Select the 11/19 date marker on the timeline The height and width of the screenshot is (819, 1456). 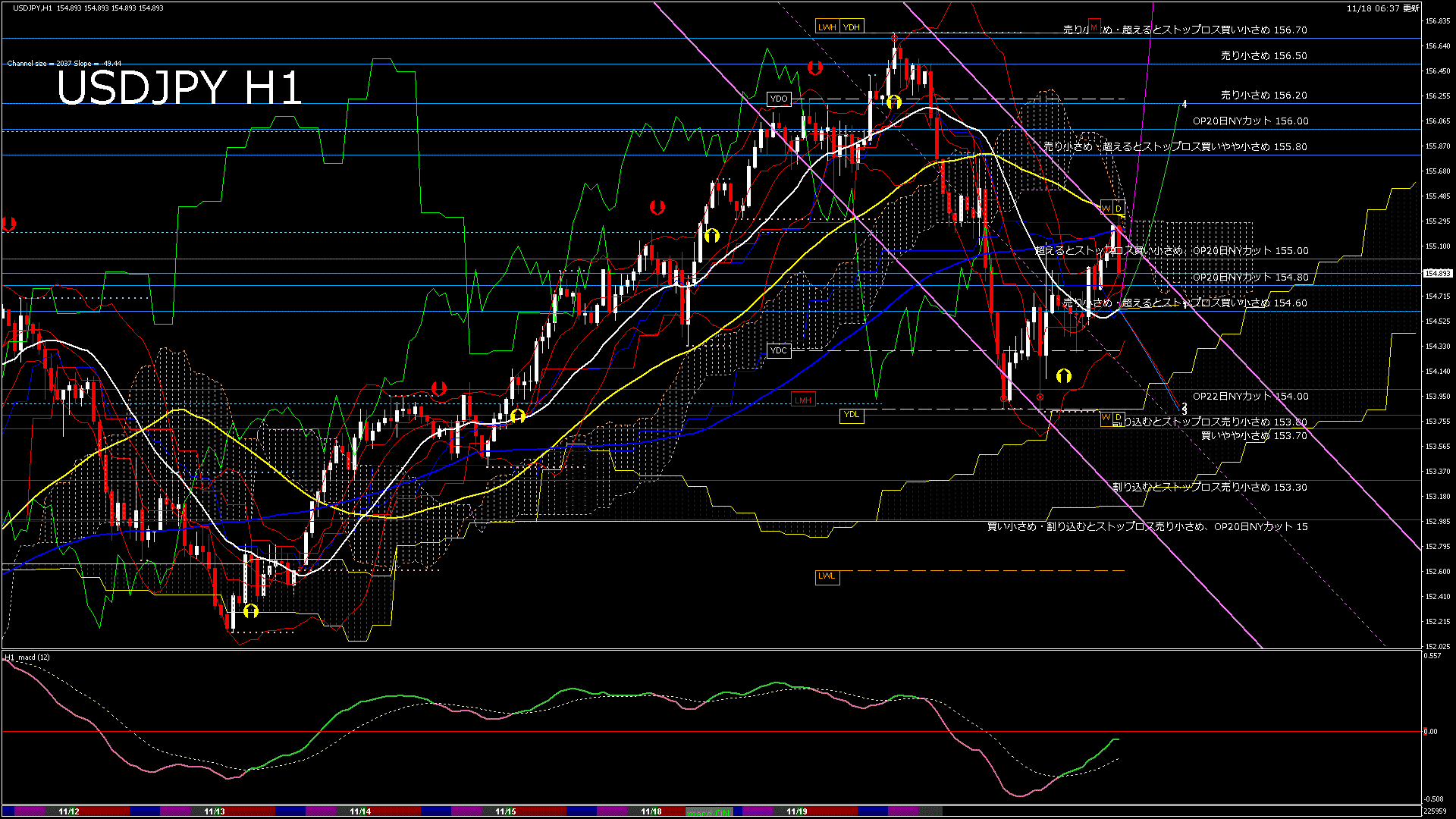(797, 811)
